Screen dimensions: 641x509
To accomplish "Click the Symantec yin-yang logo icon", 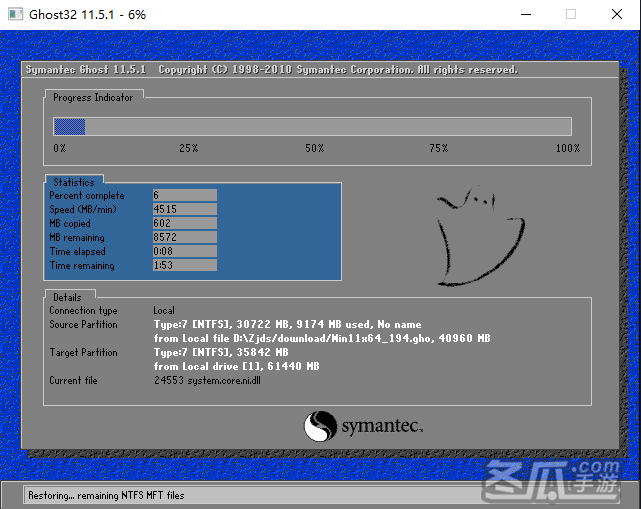I will [x=319, y=426].
